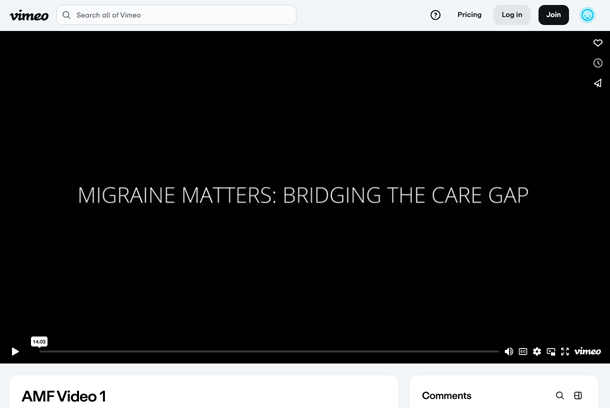Screen dimensions: 610x408
Task: Click the 14:03 duration tooltip
Action: click(39, 342)
